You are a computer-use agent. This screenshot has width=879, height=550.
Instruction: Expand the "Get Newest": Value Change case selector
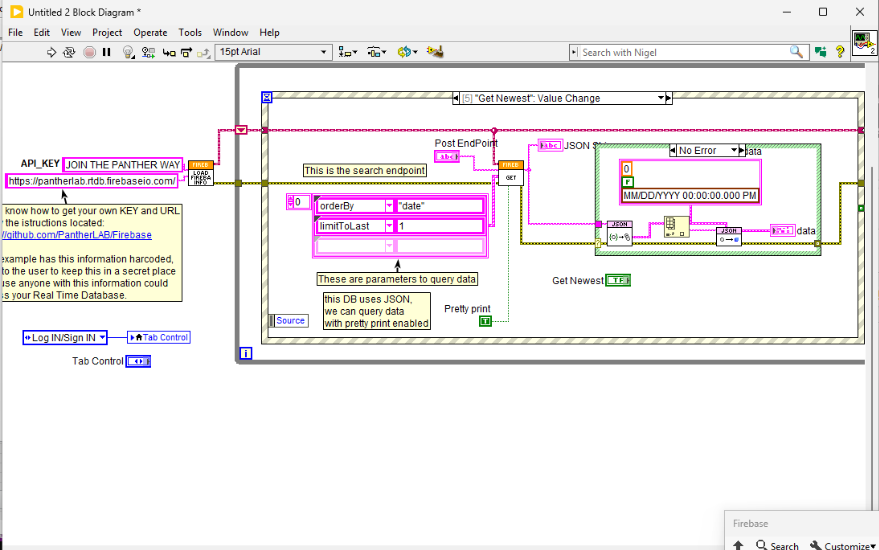pyautogui.click(x=661, y=98)
